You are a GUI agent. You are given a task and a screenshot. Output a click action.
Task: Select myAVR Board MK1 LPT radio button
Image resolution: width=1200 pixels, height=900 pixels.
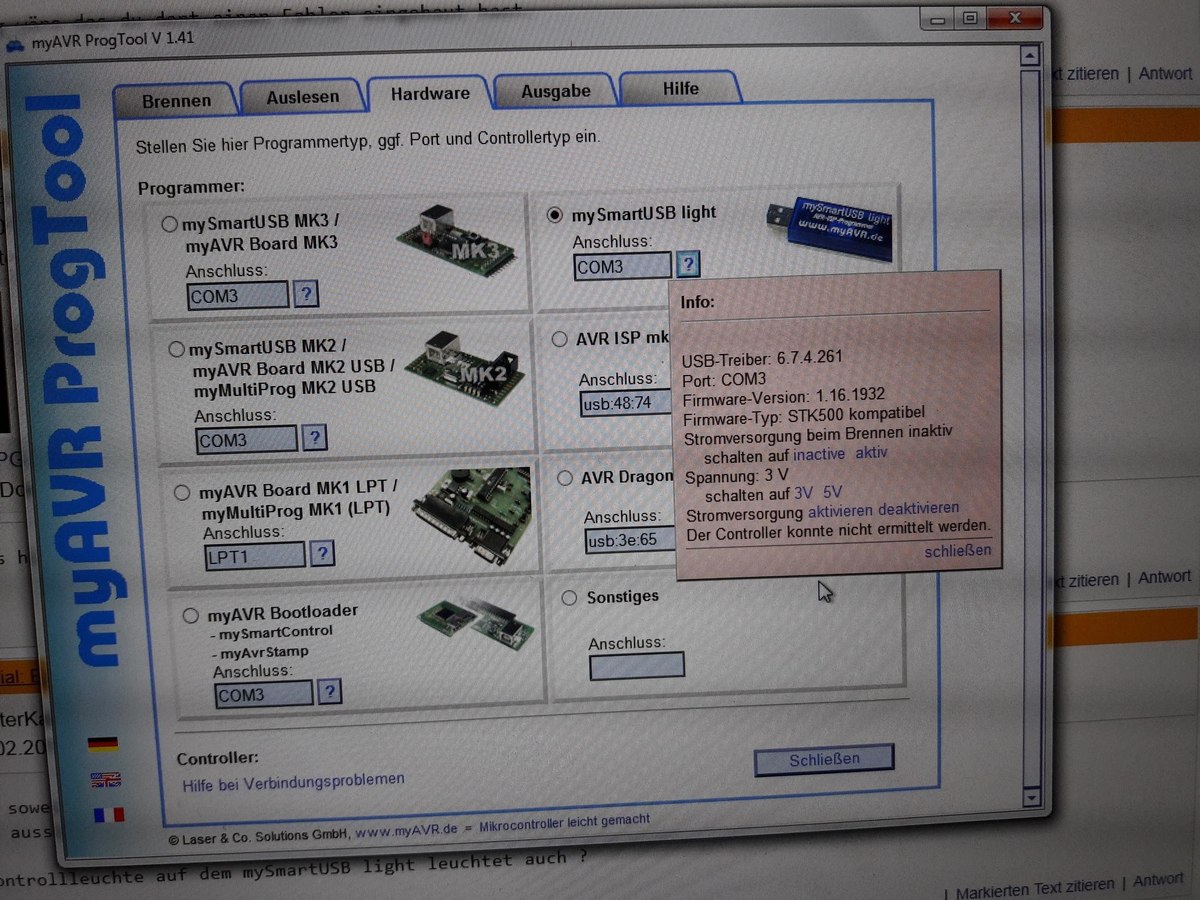(182, 492)
